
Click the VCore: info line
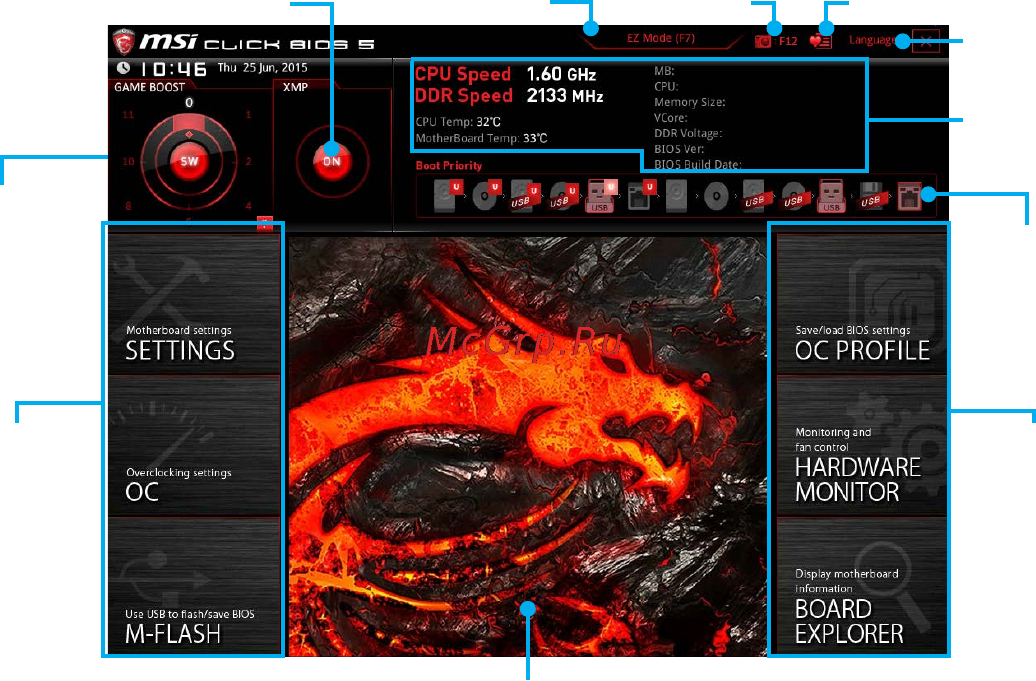click(671, 118)
